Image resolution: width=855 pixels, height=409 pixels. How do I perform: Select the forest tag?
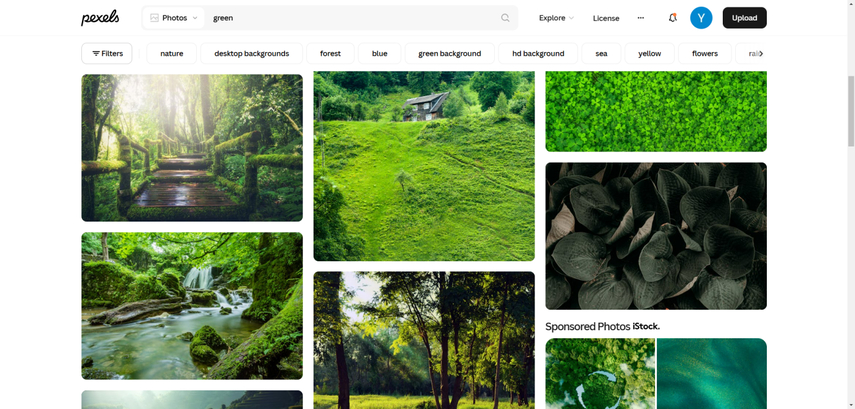pos(330,54)
